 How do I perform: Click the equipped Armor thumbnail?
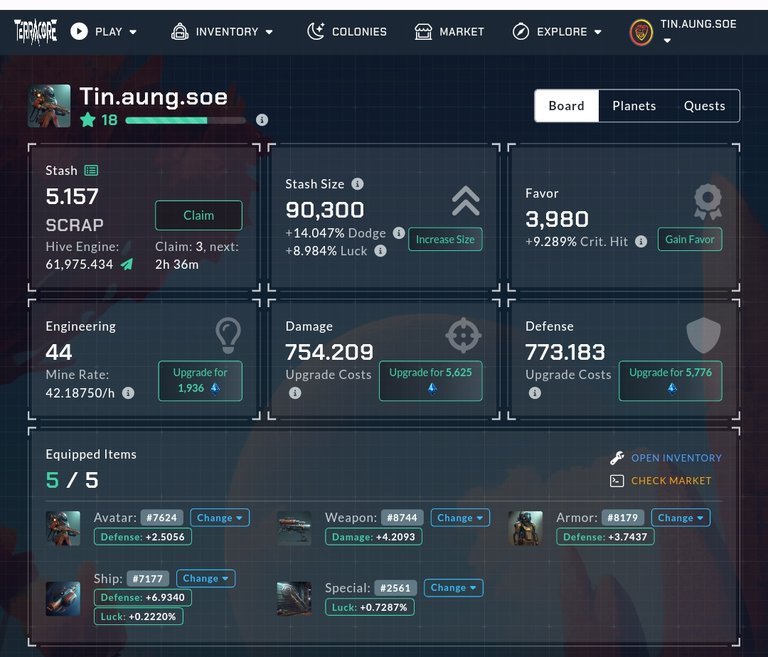pyautogui.click(x=525, y=528)
